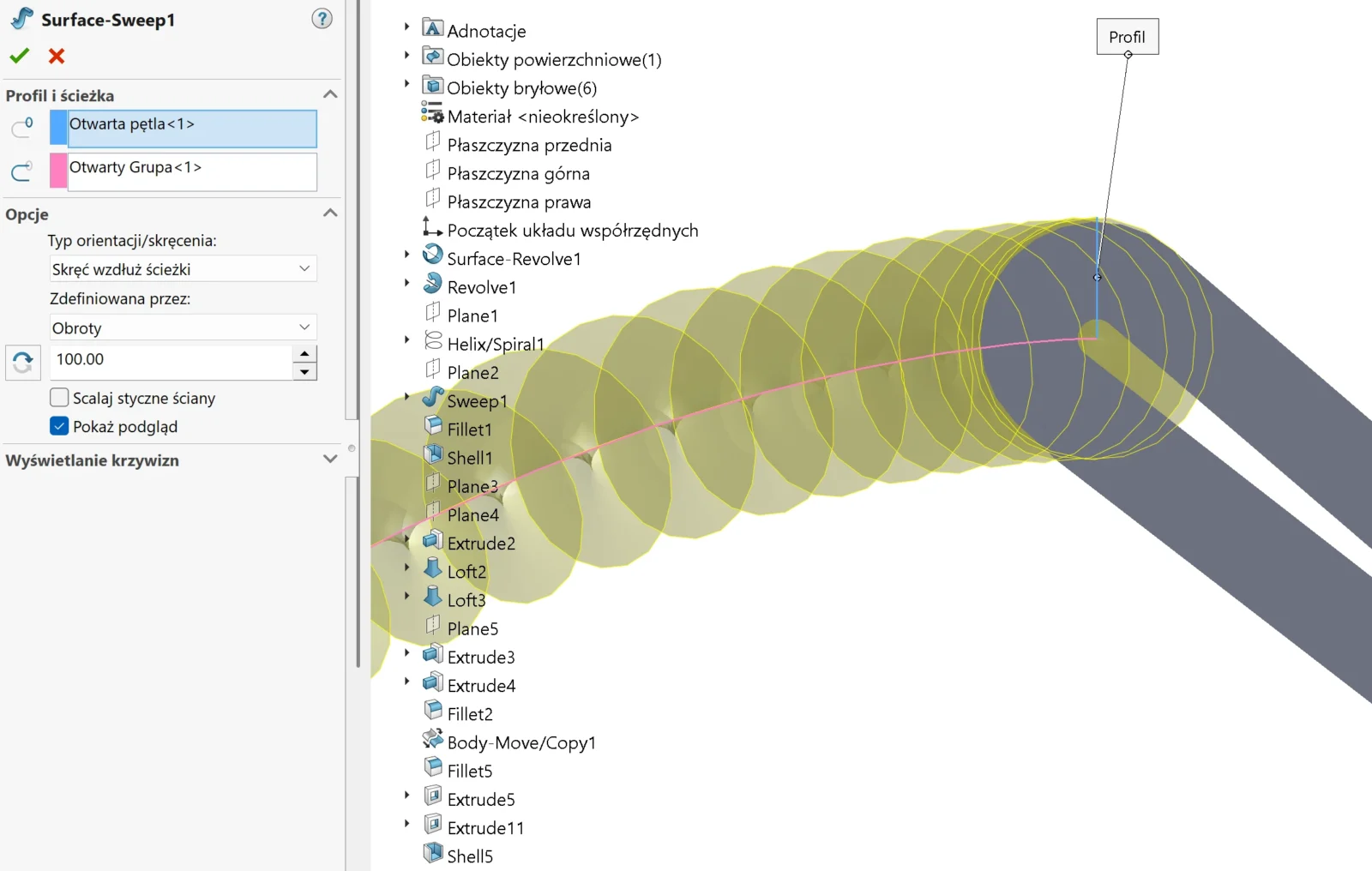The width and height of the screenshot is (1372, 871).
Task: Click the blue profile selection color swatch
Action: coord(58,129)
